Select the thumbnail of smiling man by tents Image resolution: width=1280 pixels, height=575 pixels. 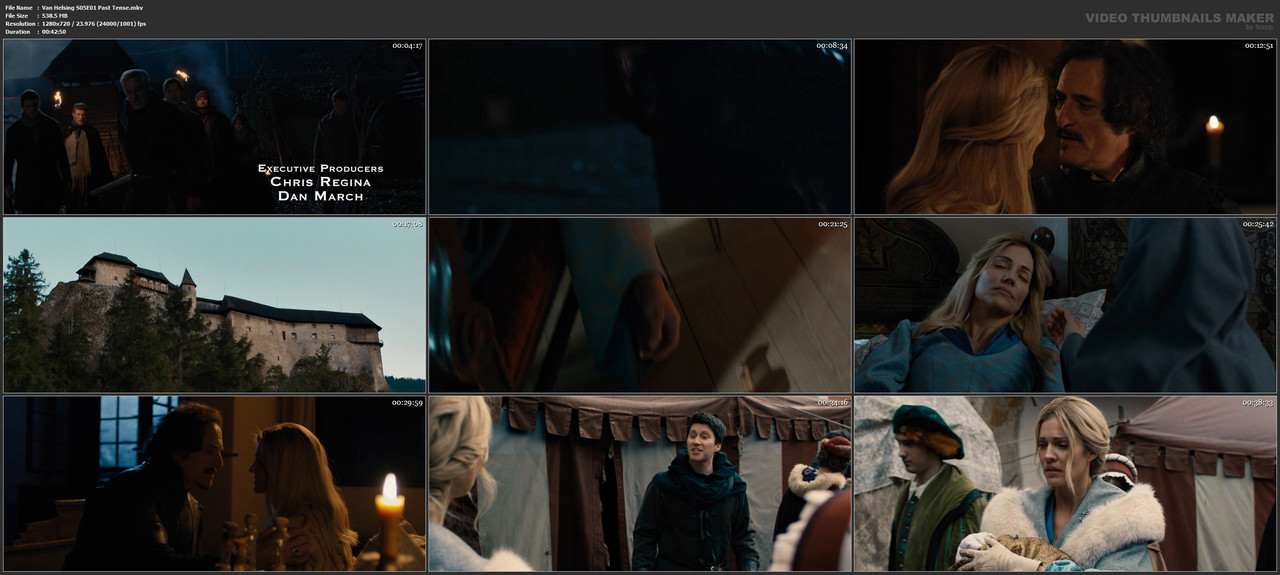click(x=640, y=483)
